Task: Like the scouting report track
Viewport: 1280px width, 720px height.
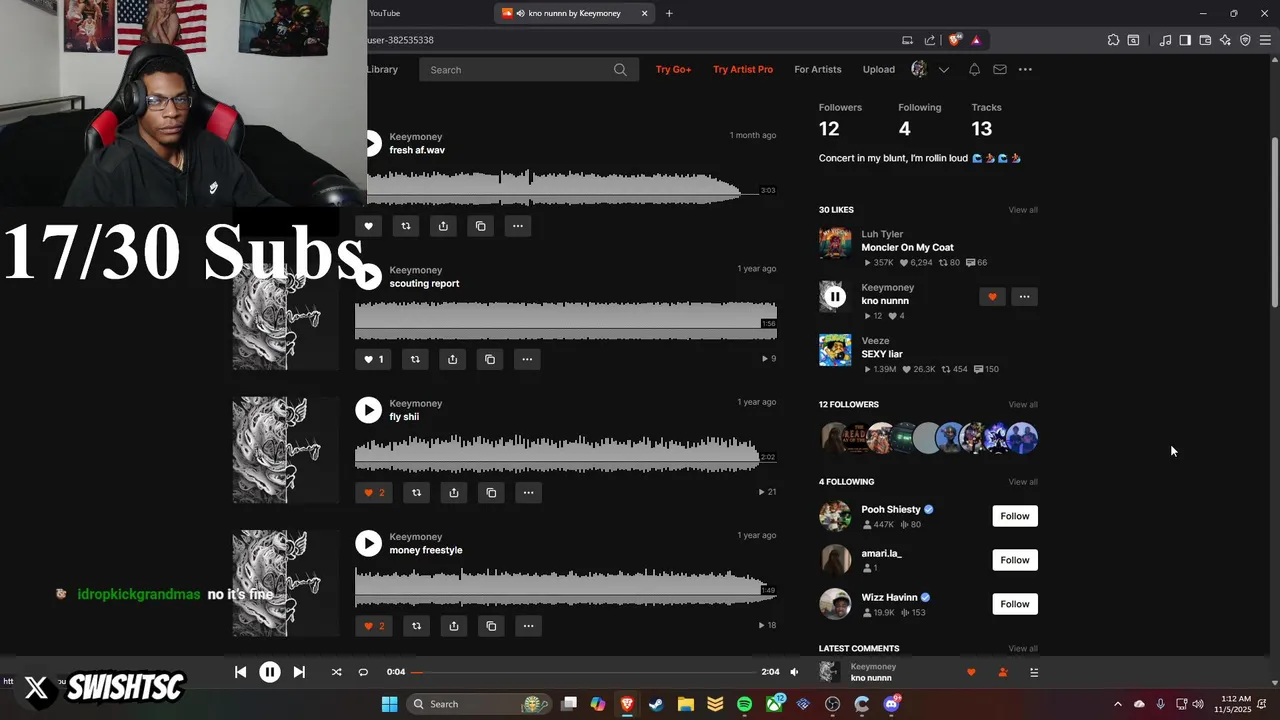Action: point(372,359)
